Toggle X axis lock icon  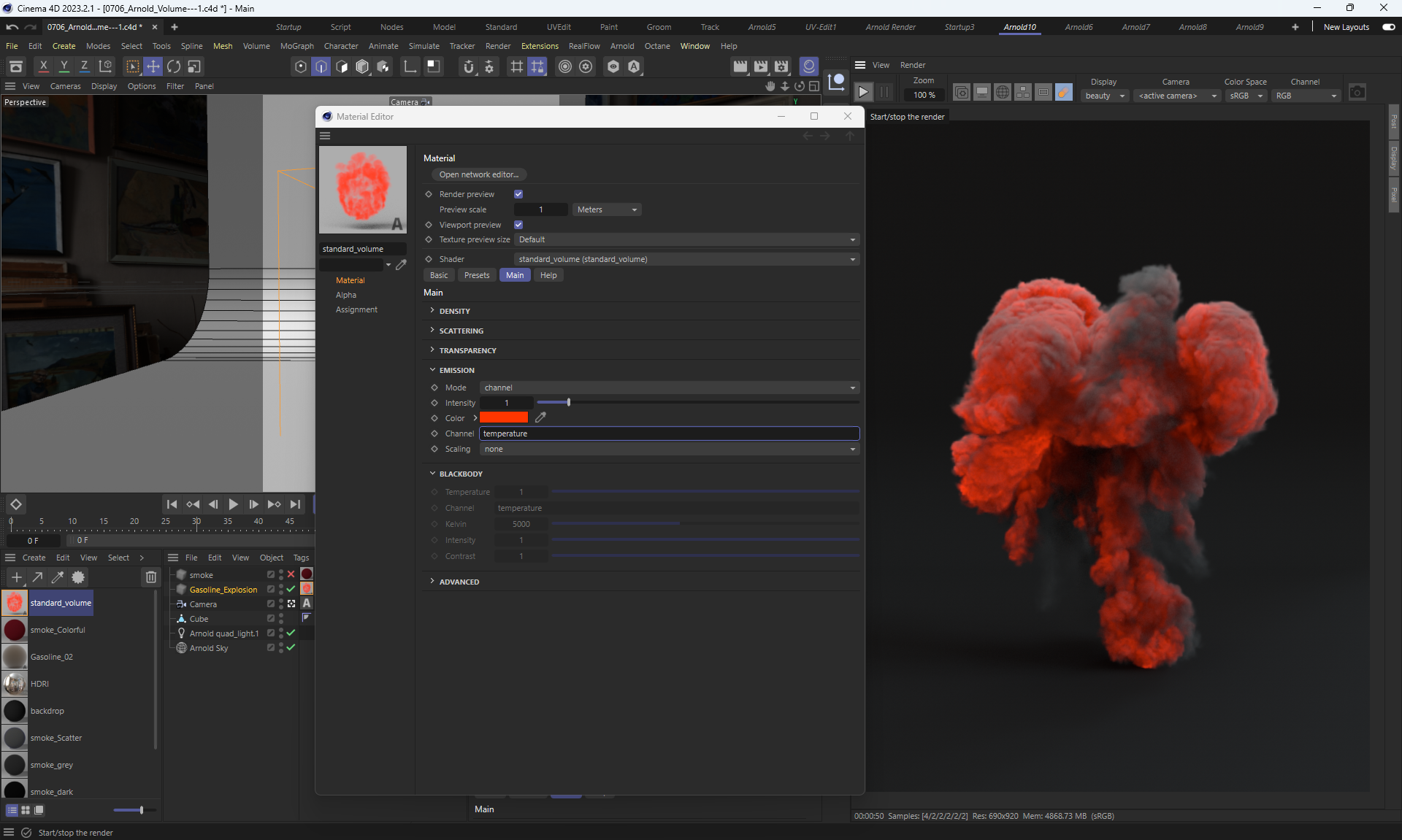click(x=43, y=66)
